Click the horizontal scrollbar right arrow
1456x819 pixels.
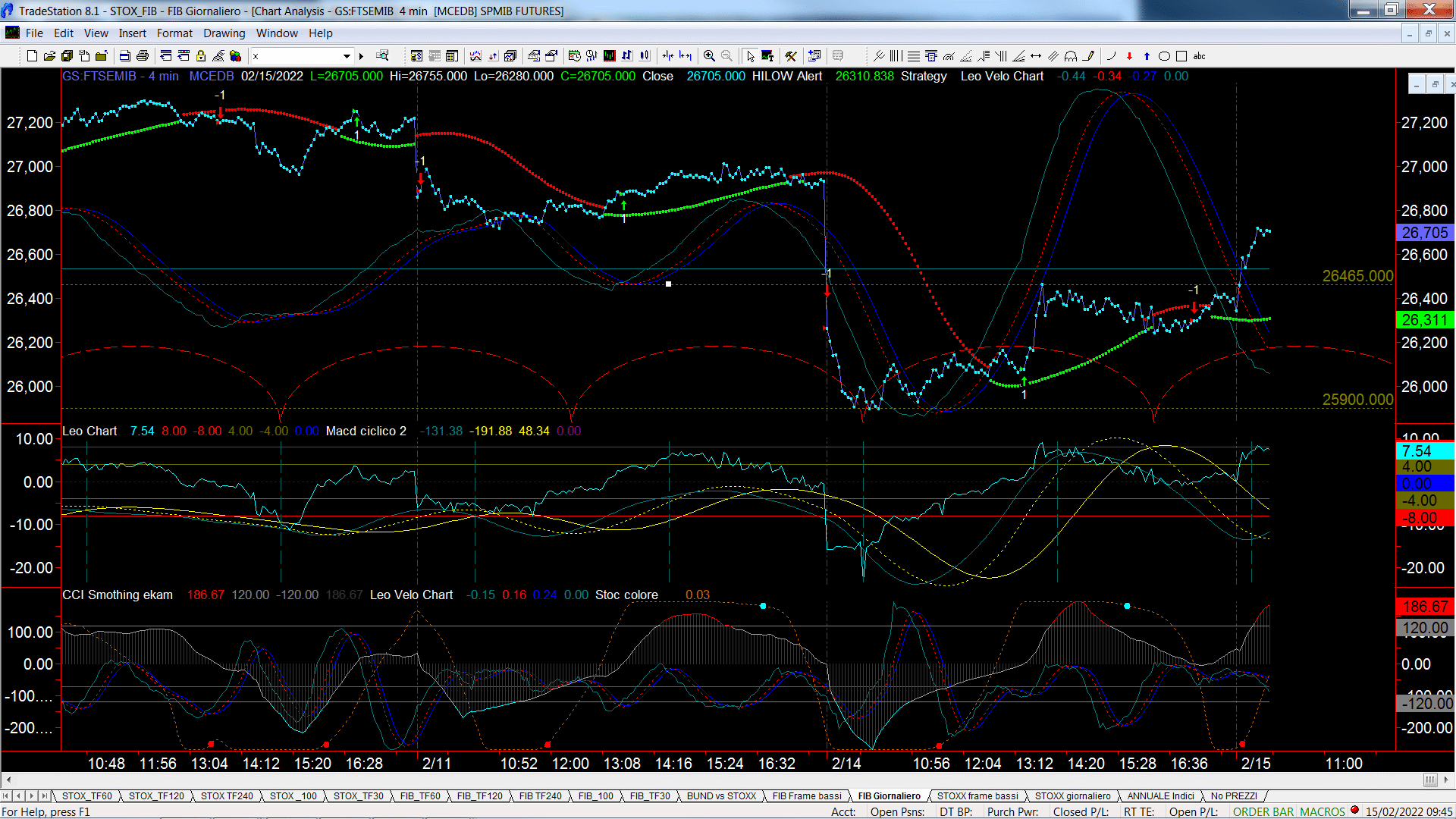click(1447, 780)
